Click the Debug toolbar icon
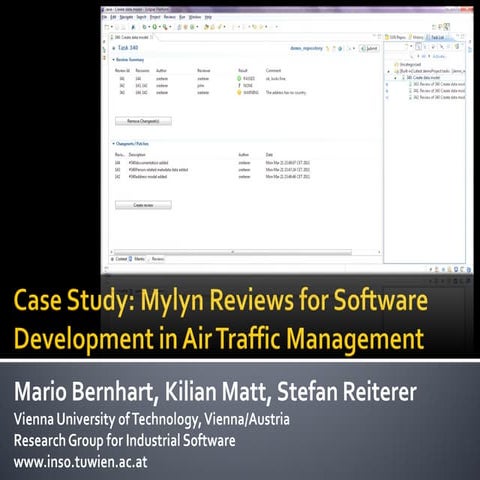Image resolution: width=480 pixels, height=480 pixels. coord(145,27)
